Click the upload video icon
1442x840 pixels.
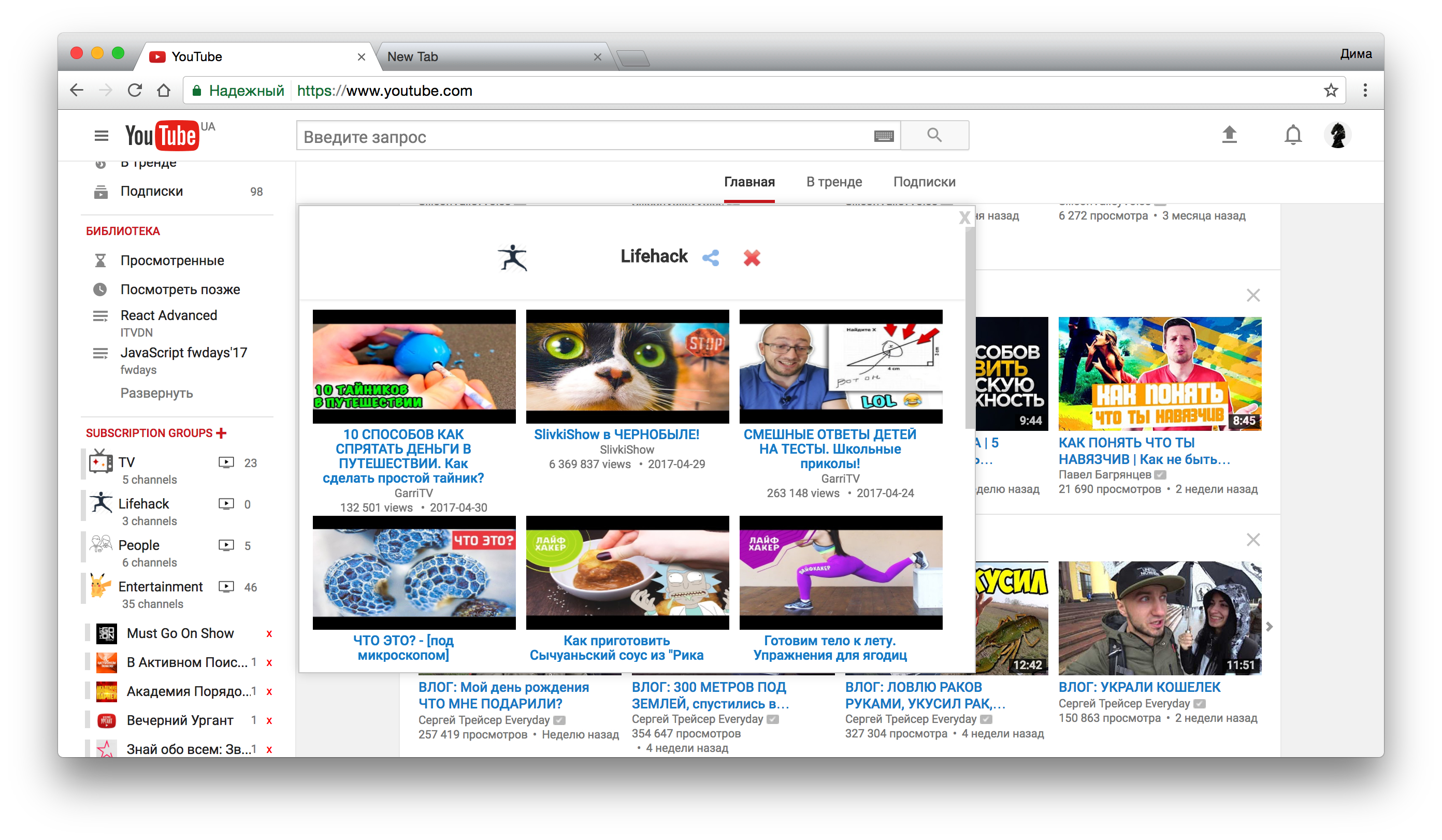click(1229, 135)
